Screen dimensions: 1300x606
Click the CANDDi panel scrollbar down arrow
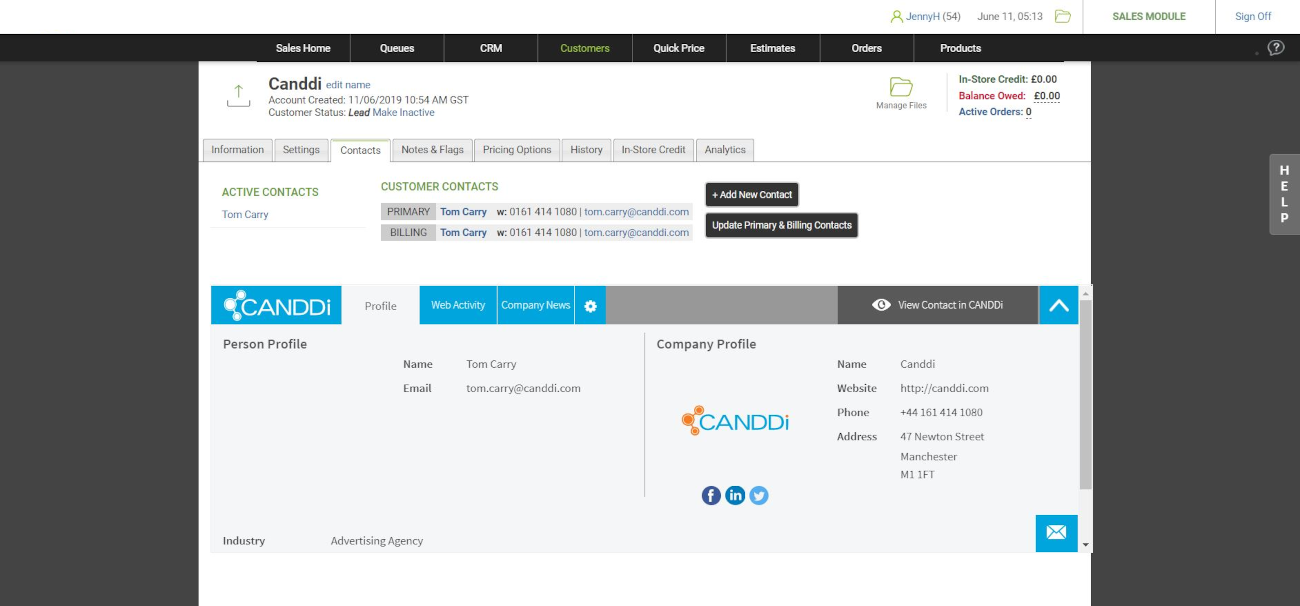[x=1086, y=545]
